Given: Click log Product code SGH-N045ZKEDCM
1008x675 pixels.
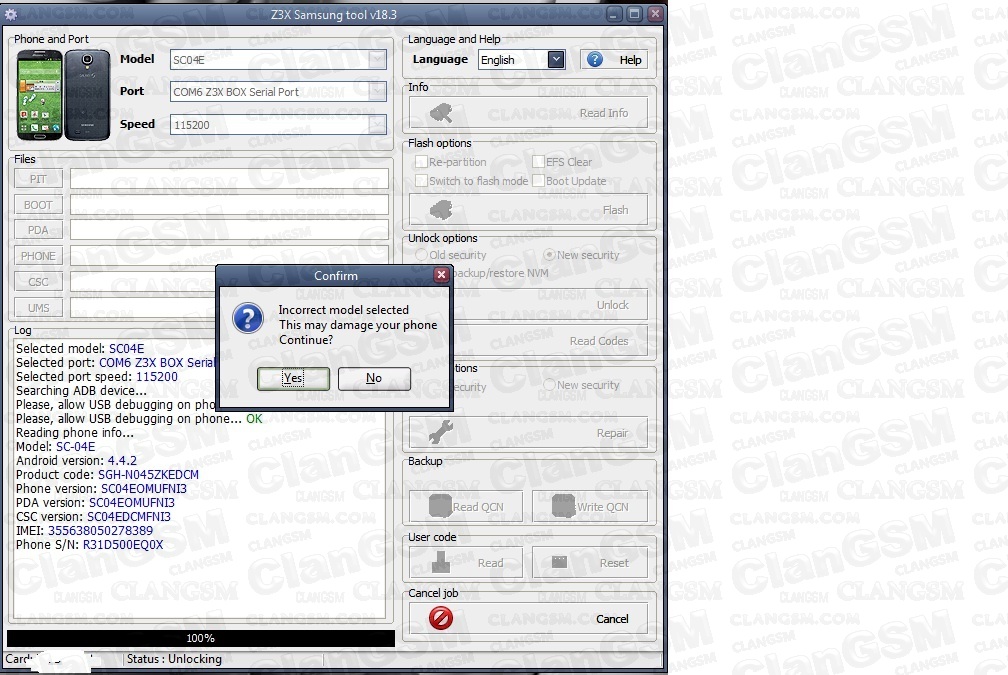Looking at the screenshot, I should [x=148, y=475].
